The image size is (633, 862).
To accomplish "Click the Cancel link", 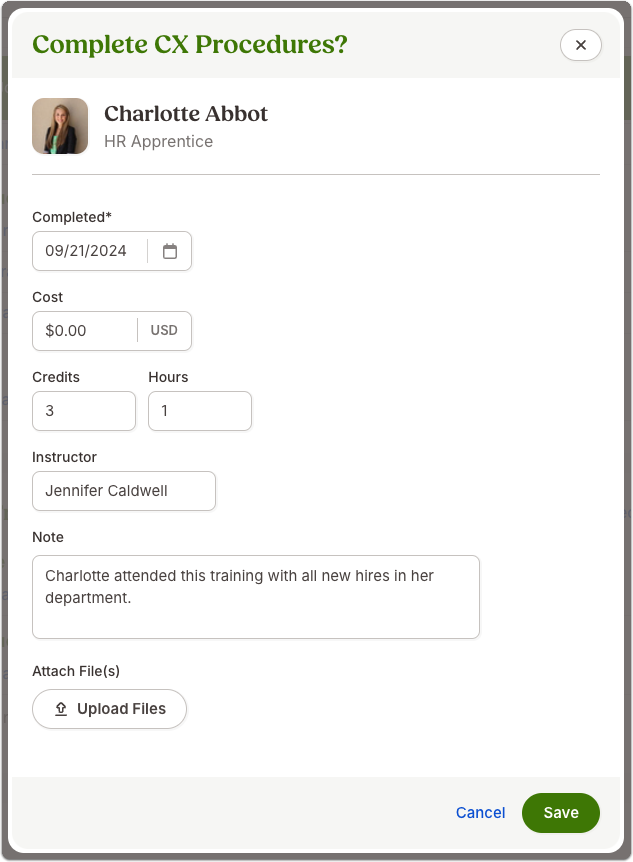I will [480, 813].
